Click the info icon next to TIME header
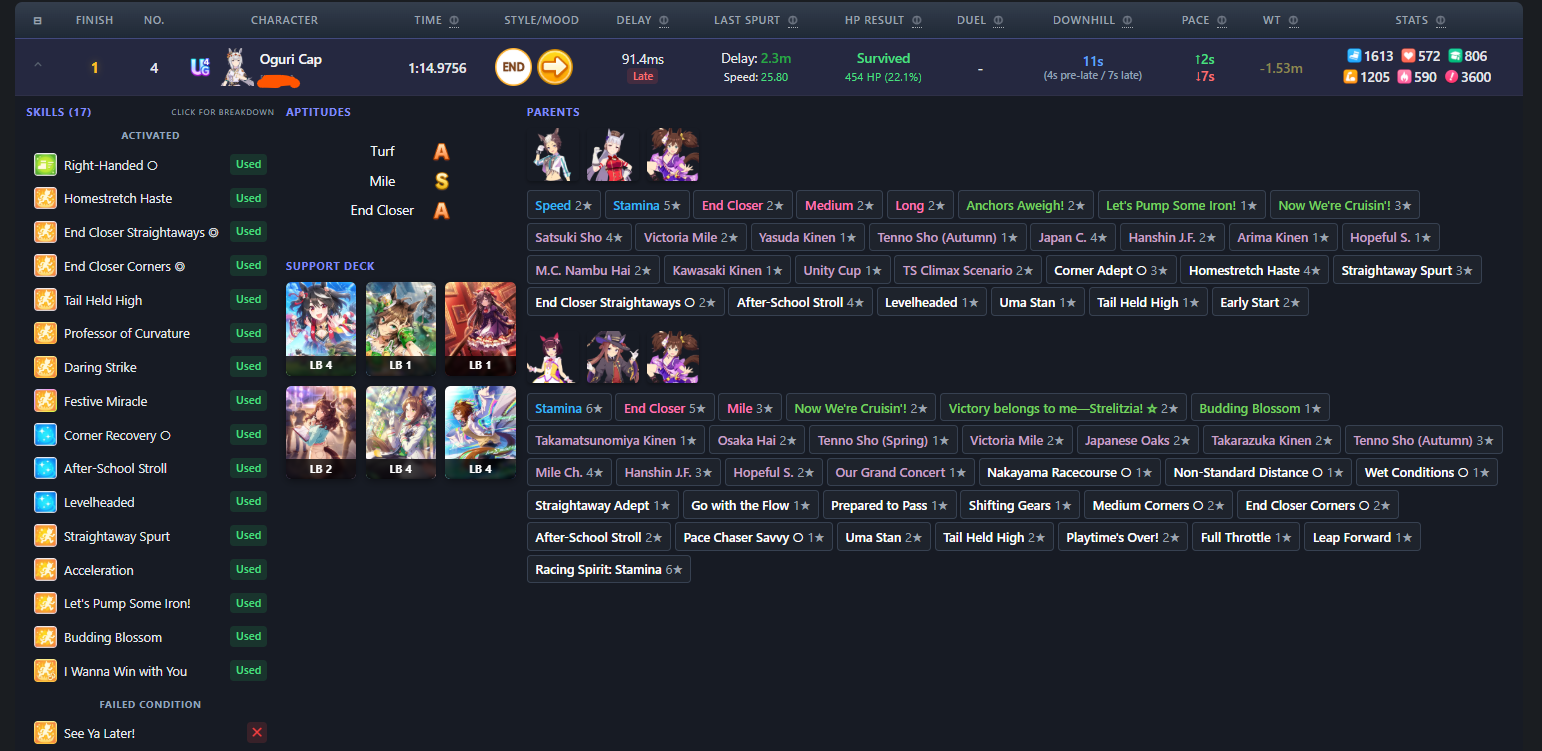 click(x=454, y=20)
